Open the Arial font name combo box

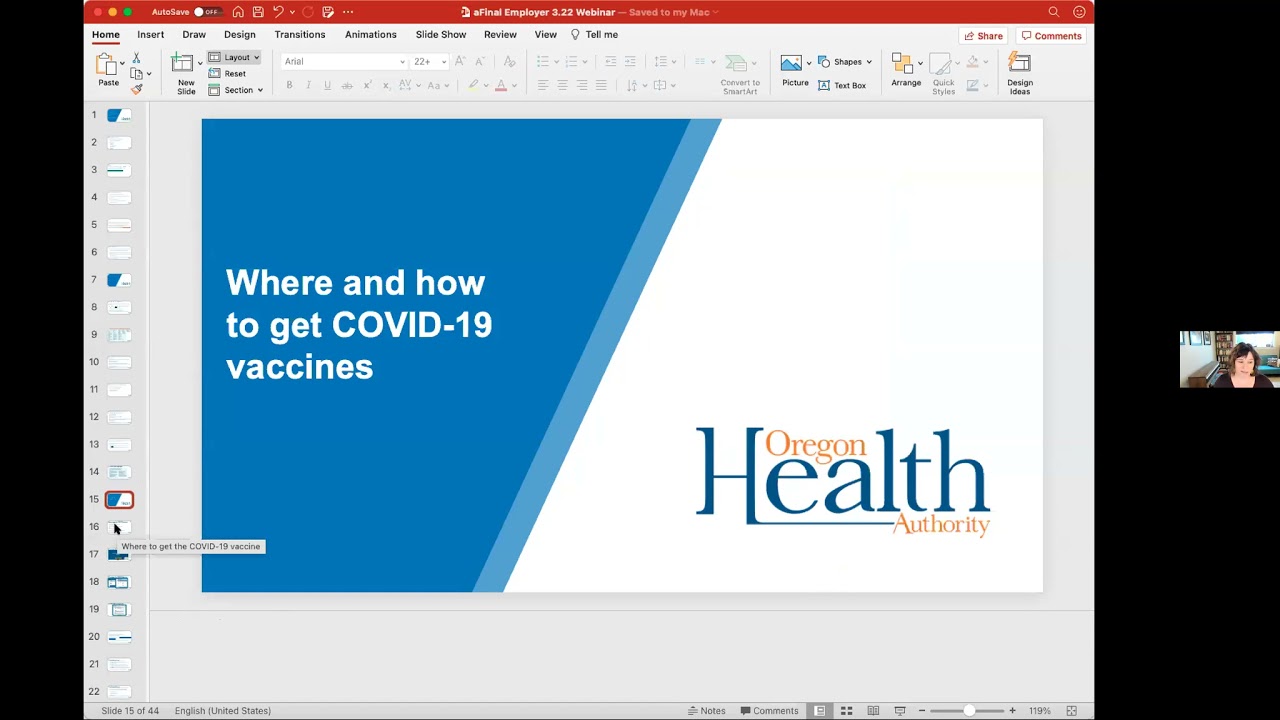pos(344,61)
